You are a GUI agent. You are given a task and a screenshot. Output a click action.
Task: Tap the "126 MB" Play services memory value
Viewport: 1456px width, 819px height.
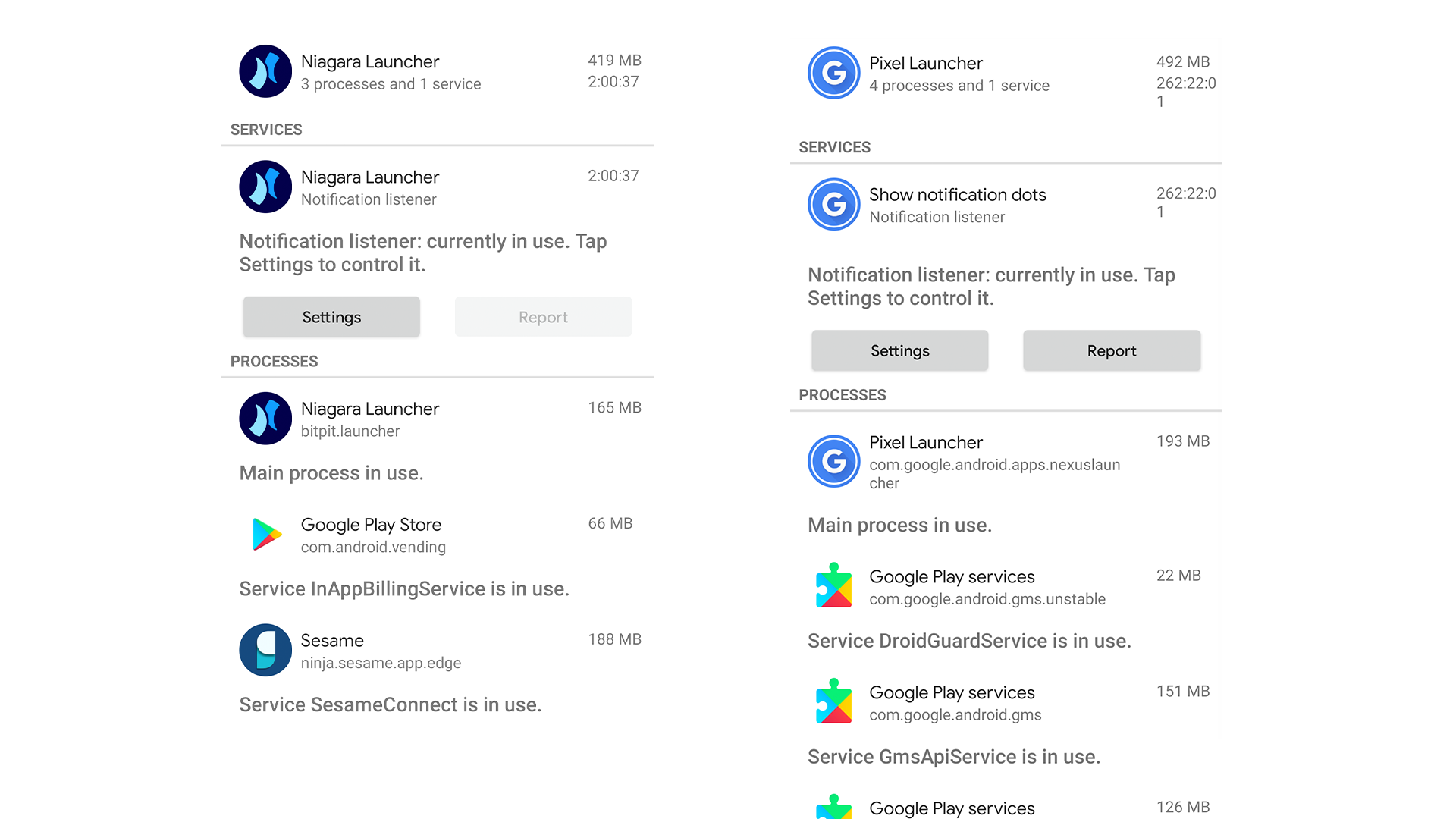coord(1183,808)
